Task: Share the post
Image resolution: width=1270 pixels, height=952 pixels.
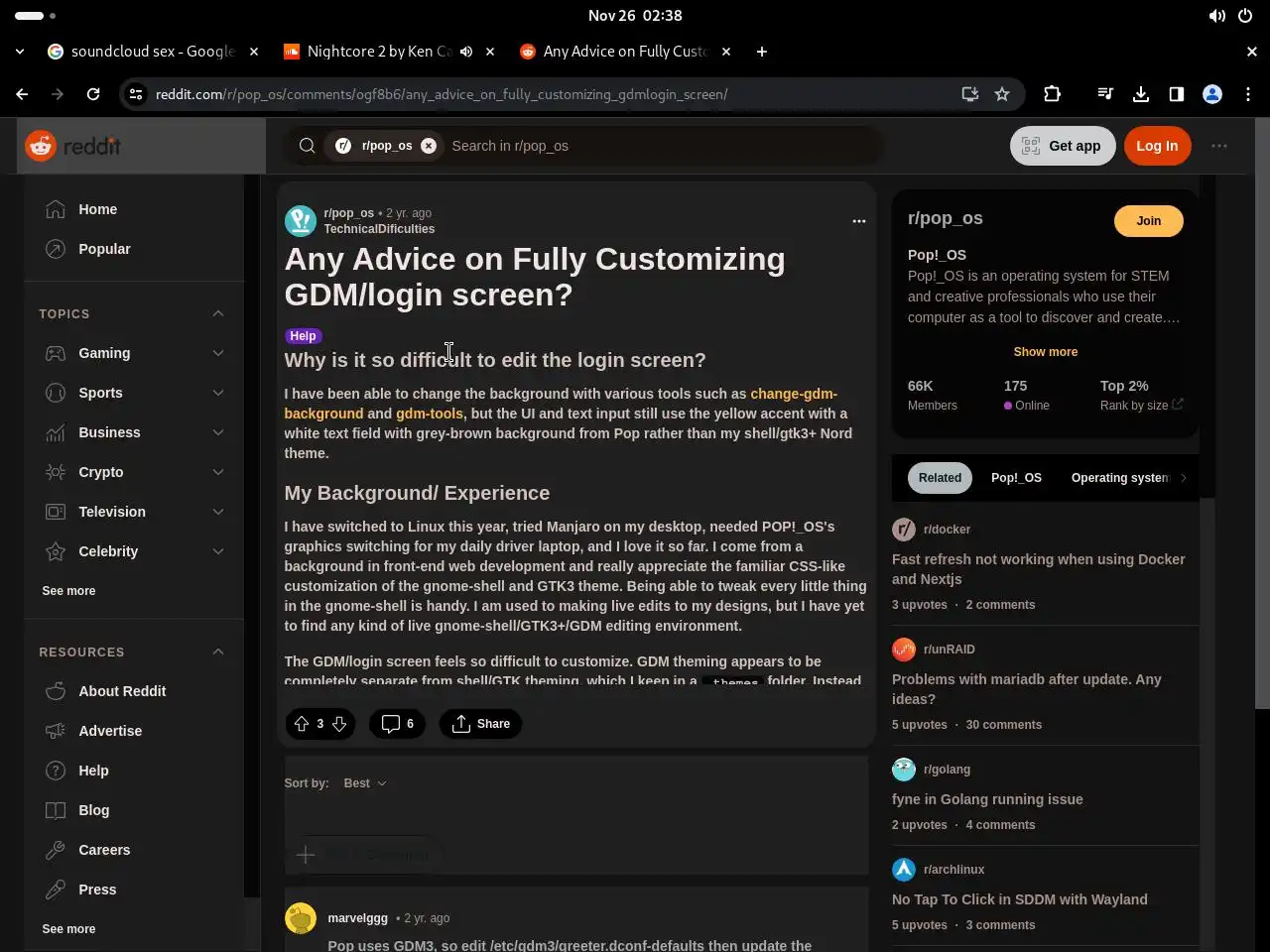Action: pyautogui.click(x=480, y=724)
